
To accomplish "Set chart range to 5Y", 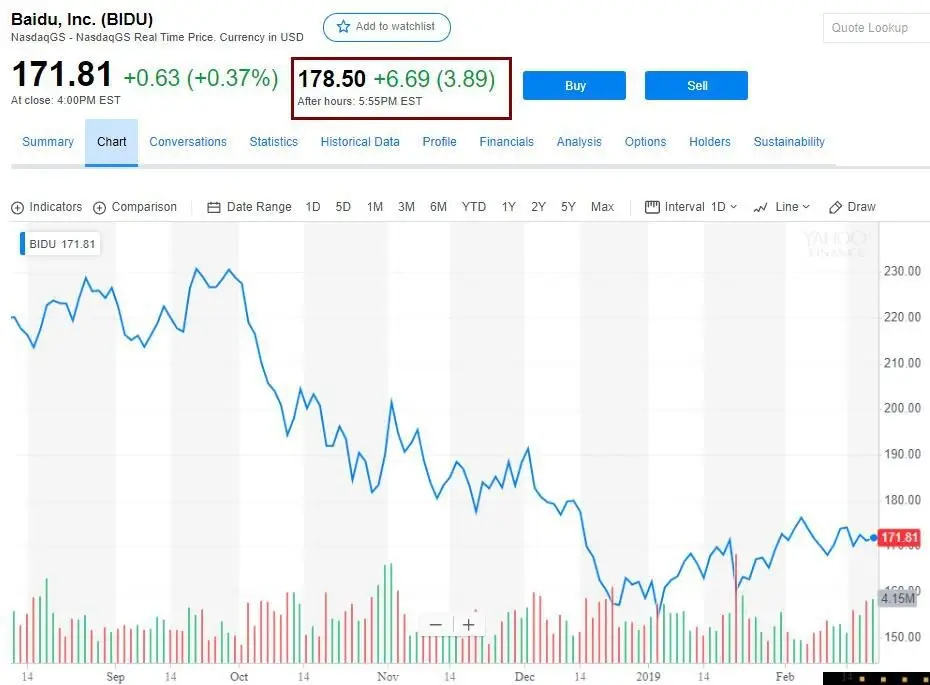I will (x=568, y=207).
